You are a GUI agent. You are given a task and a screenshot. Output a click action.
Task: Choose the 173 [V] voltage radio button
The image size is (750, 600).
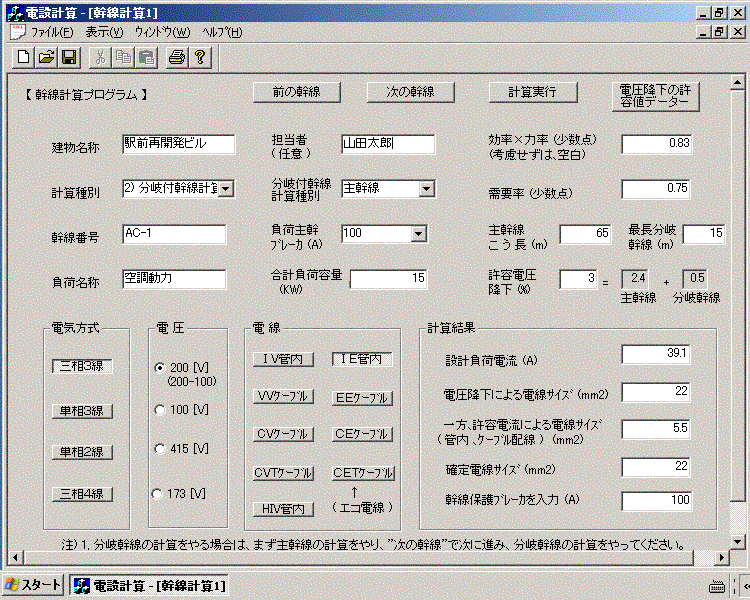pyautogui.click(x=157, y=493)
